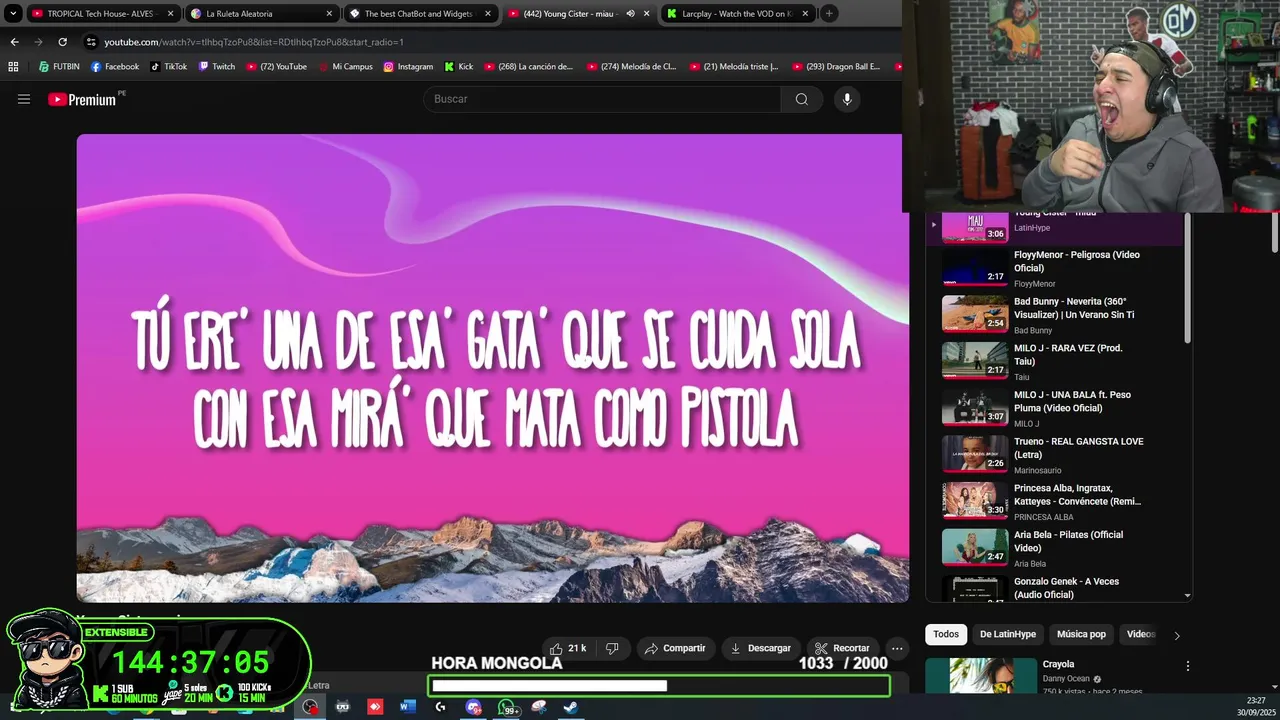Open the Facebook bookmark
1280x720 pixels.
click(115, 67)
